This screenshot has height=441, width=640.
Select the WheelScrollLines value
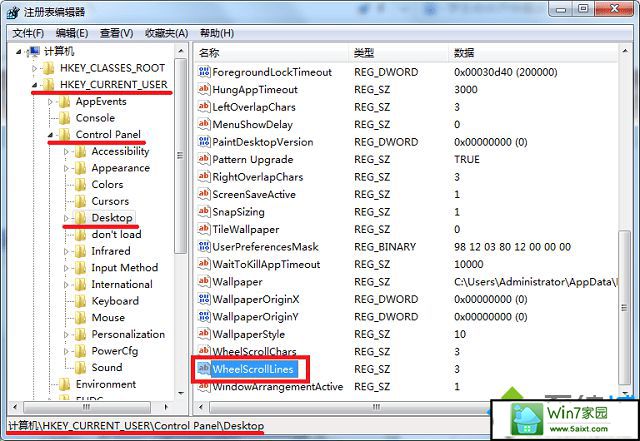click(x=253, y=369)
